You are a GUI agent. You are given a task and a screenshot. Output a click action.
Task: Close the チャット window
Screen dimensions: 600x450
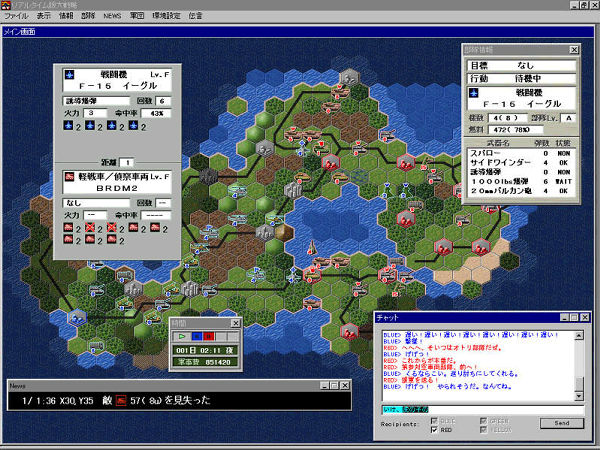[x=585, y=317]
